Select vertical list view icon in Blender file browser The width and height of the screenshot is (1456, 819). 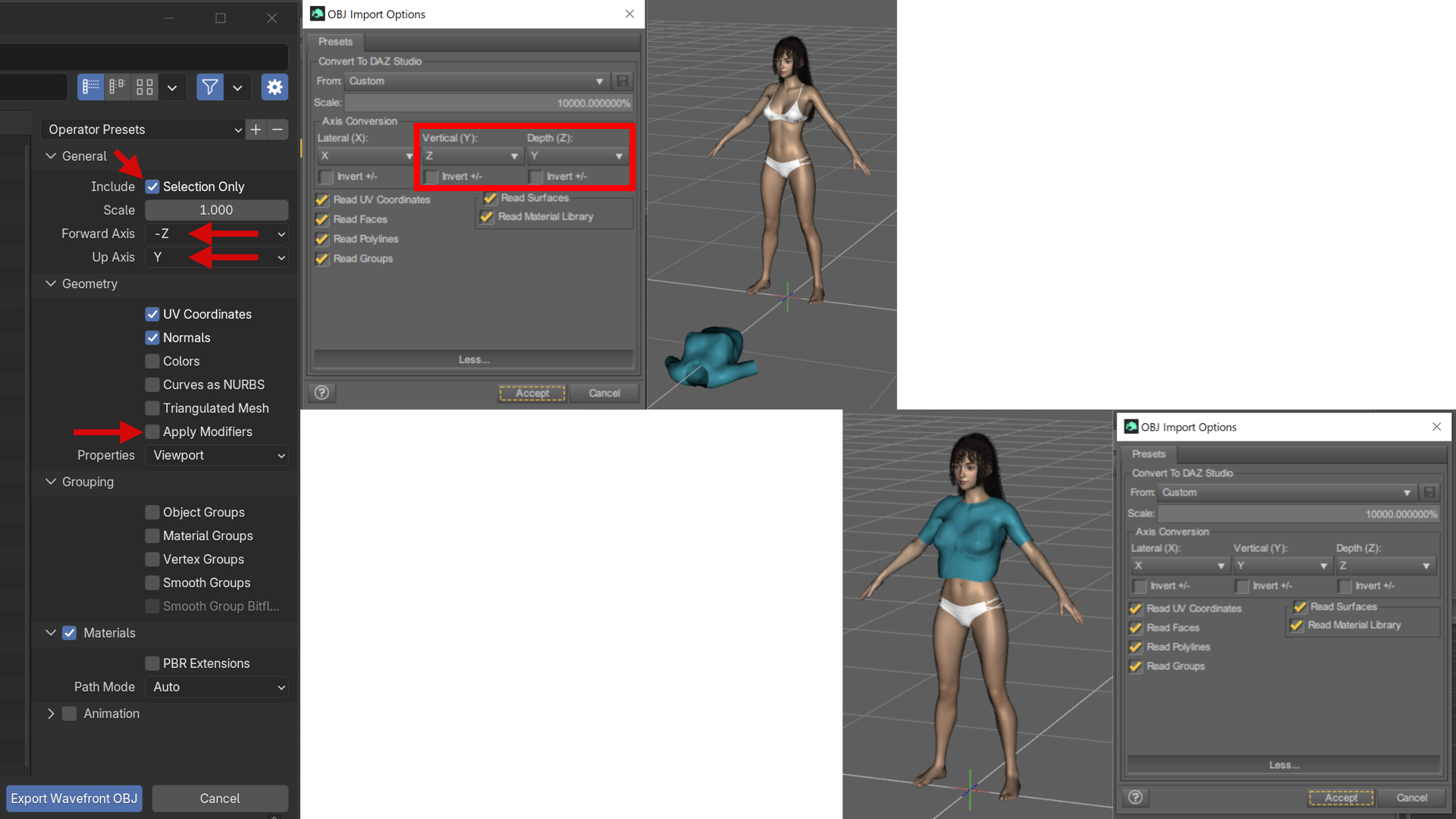[x=91, y=87]
